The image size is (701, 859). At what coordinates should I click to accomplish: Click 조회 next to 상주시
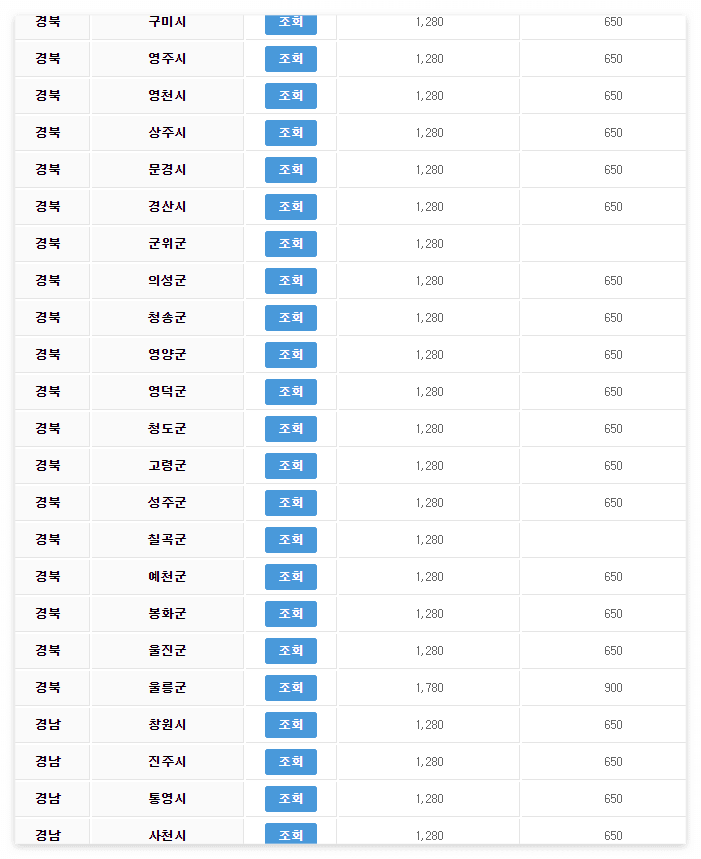[x=290, y=133]
